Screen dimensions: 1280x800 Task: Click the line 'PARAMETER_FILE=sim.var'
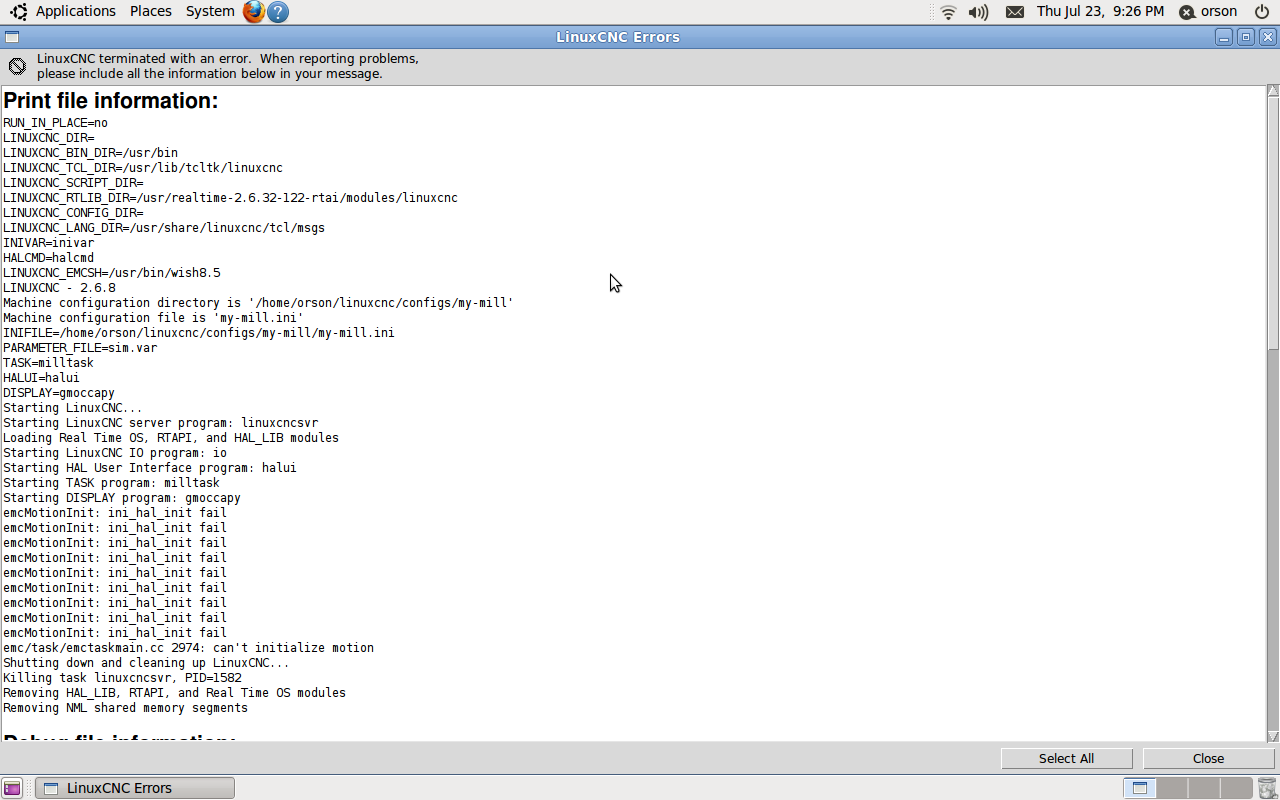(80, 348)
